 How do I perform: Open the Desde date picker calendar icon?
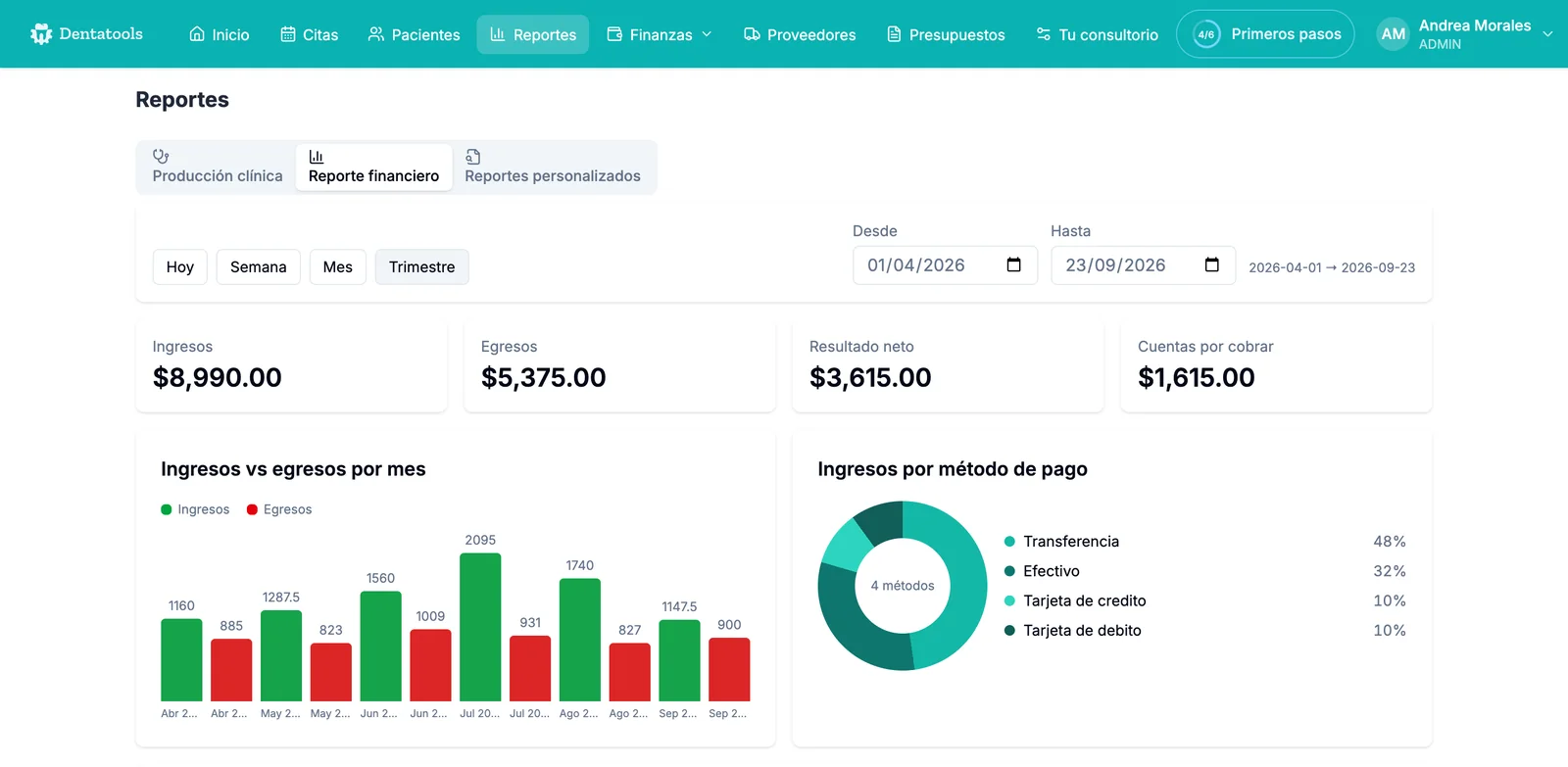pyautogui.click(x=1014, y=265)
